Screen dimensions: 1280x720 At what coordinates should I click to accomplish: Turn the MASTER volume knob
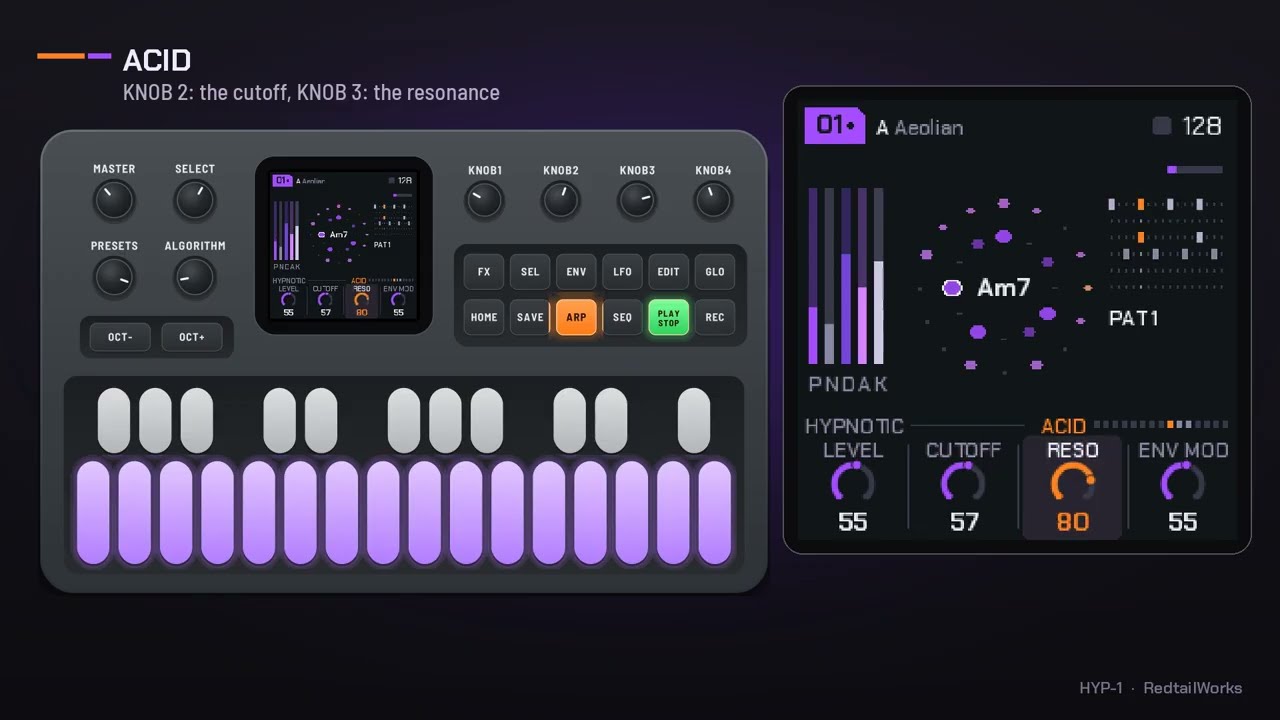113,201
